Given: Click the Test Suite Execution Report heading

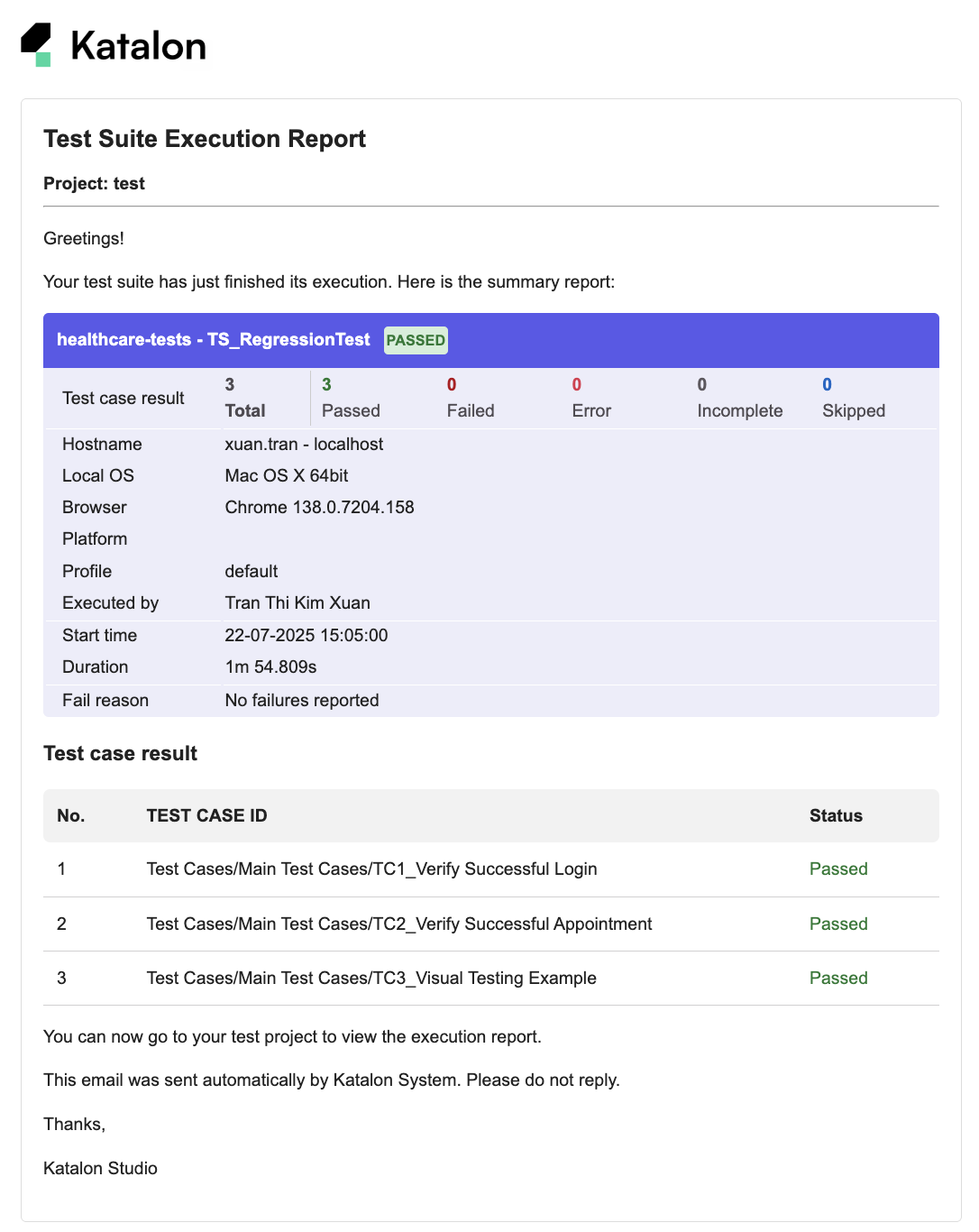Looking at the screenshot, I should coord(205,139).
